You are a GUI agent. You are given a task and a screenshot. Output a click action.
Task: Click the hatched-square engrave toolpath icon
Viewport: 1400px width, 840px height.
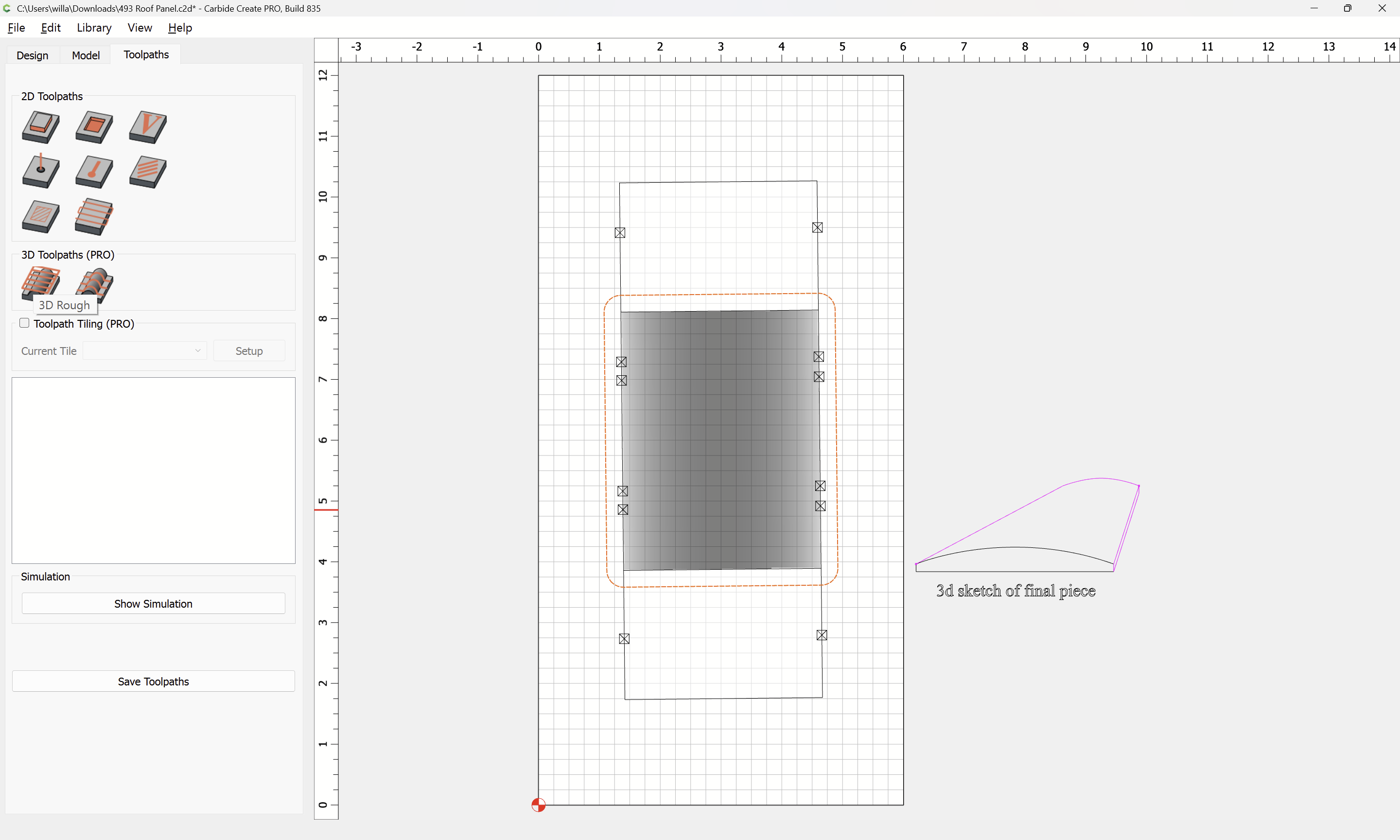[40, 216]
